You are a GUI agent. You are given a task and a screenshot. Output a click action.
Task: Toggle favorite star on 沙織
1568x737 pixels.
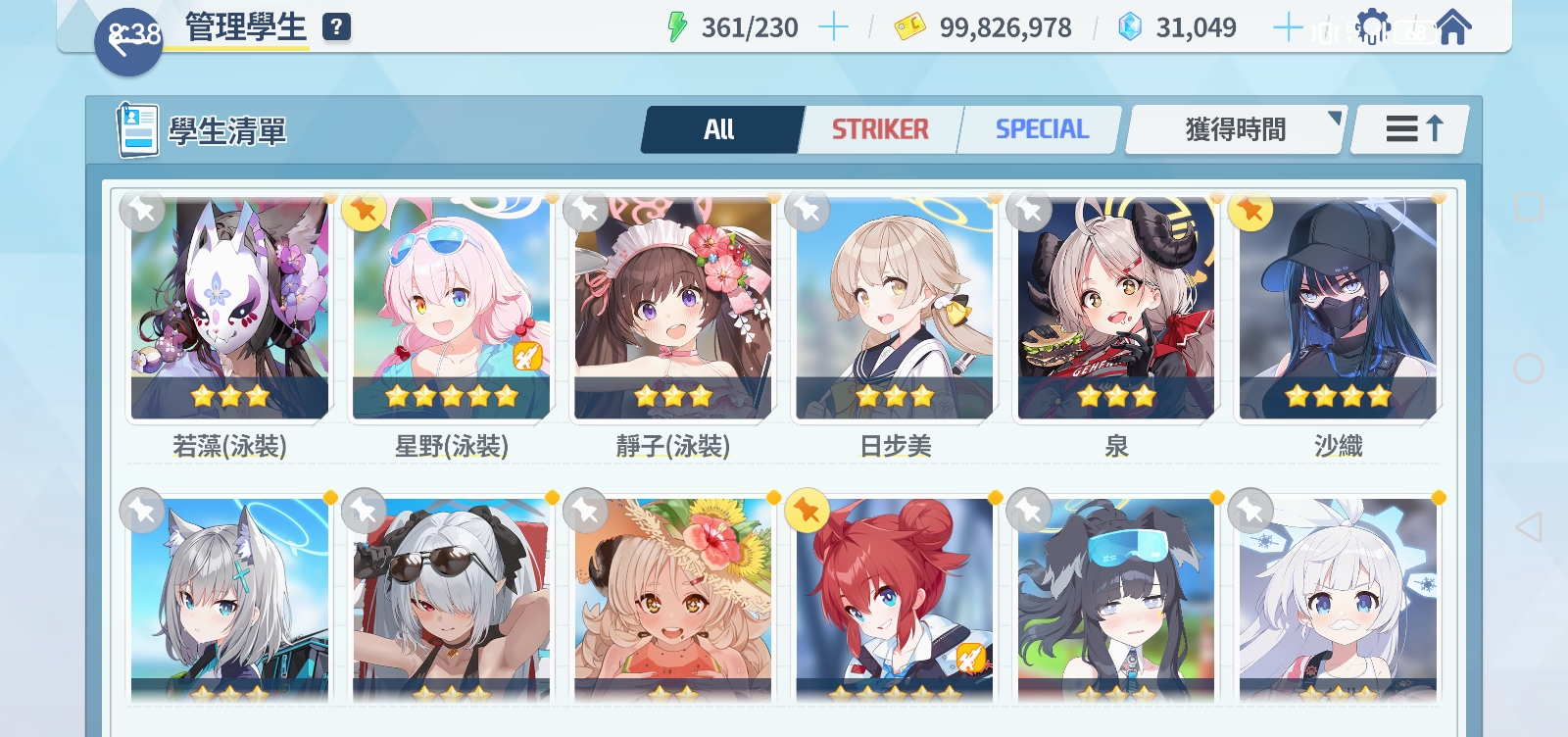point(1250,210)
